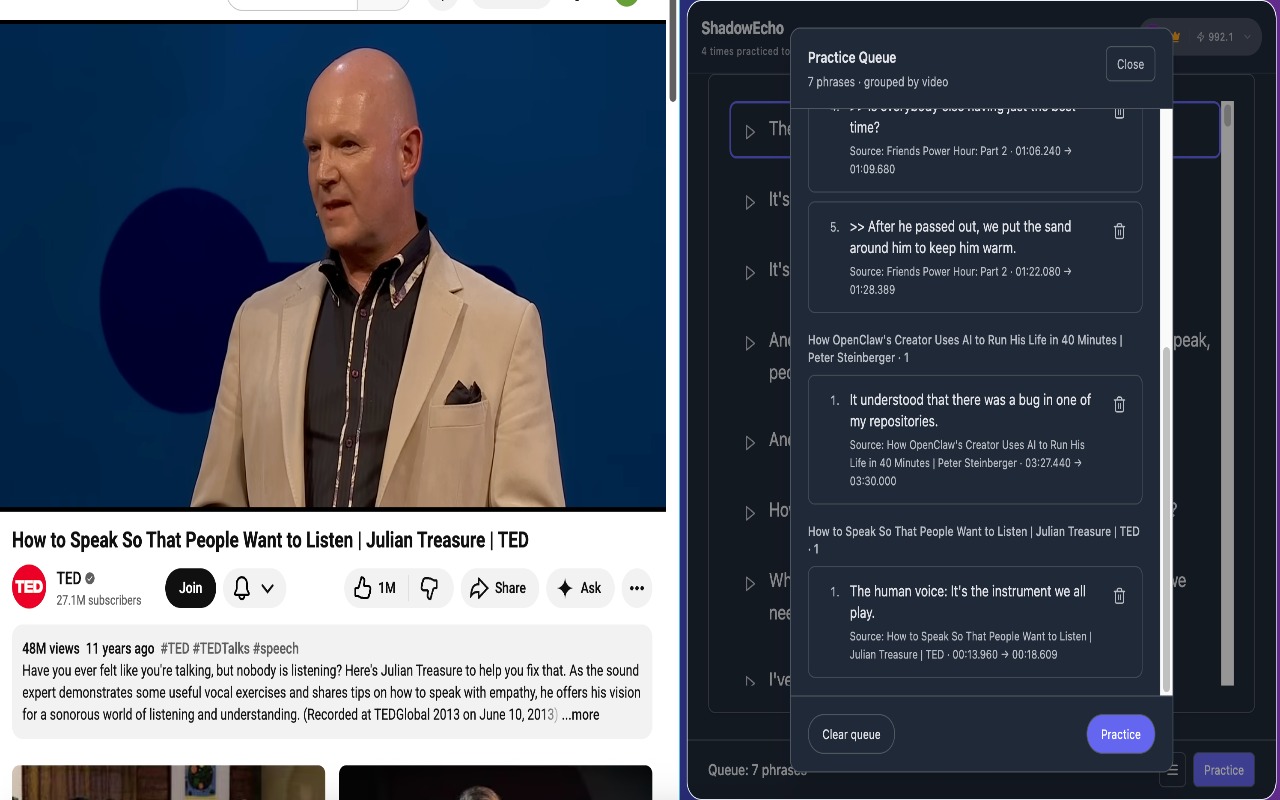Expand the description with '...more'
Image resolution: width=1280 pixels, height=800 pixels.
click(x=580, y=715)
